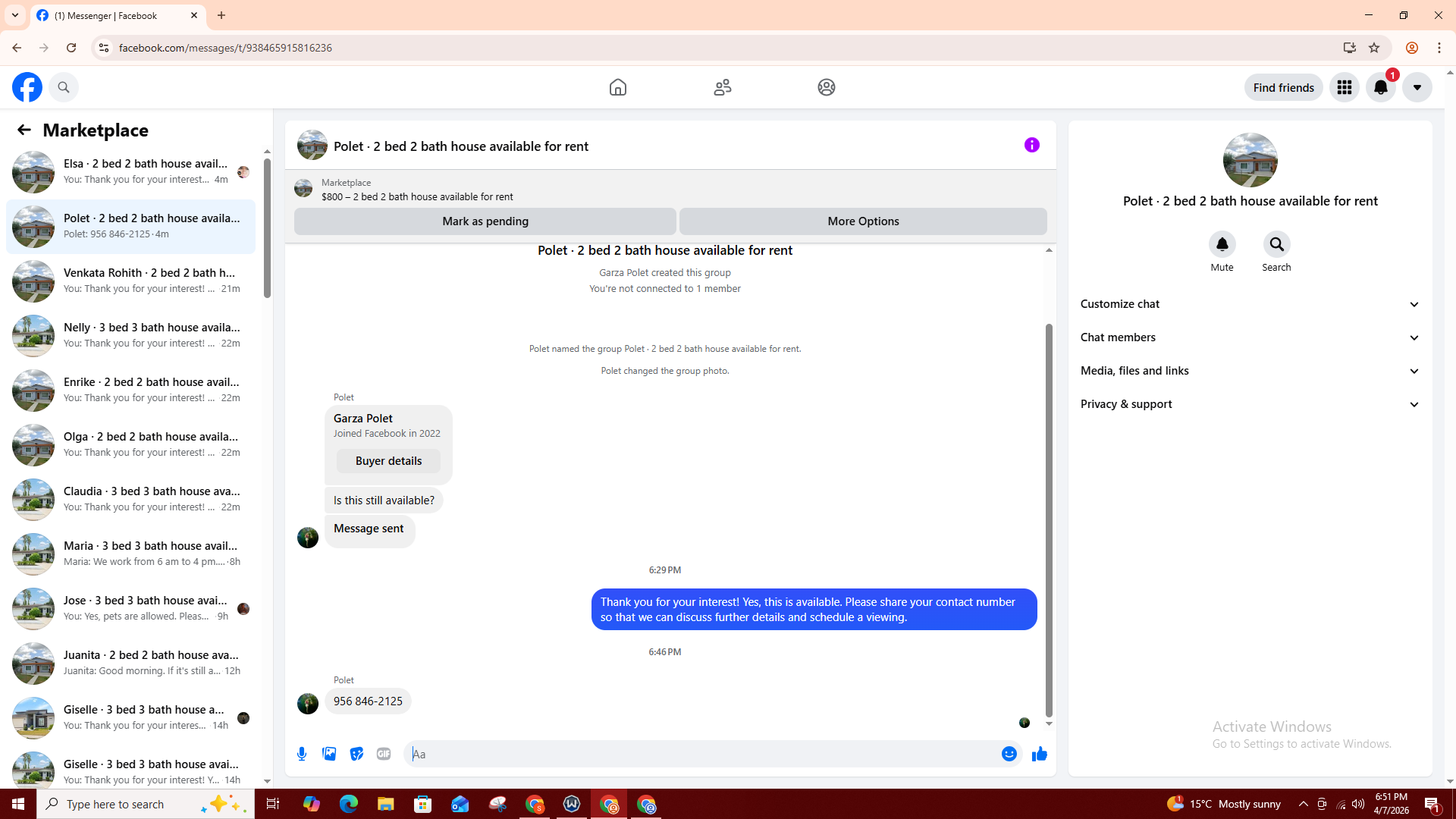1456x819 pixels.
Task: Search within the conversation
Action: pos(1276,245)
